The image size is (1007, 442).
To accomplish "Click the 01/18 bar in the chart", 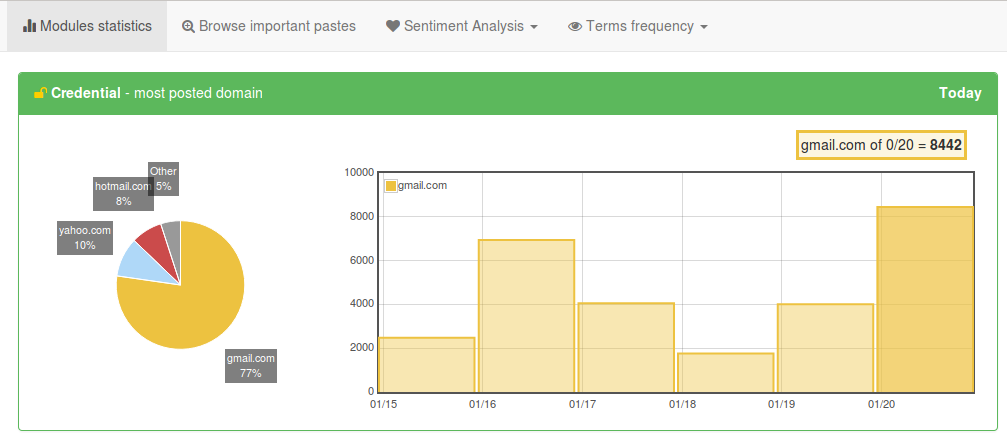I will click(725, 372).
